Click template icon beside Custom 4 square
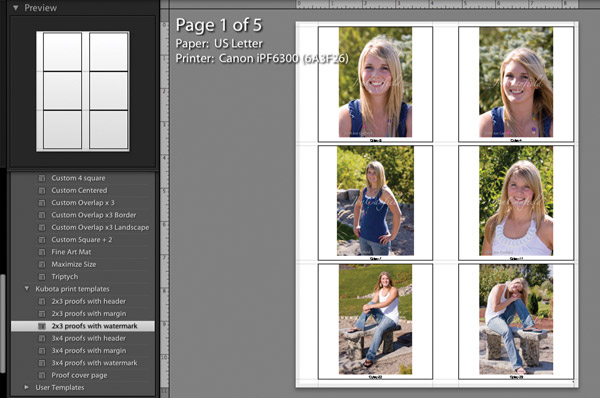The image size is (600, 398). (42, 178)
